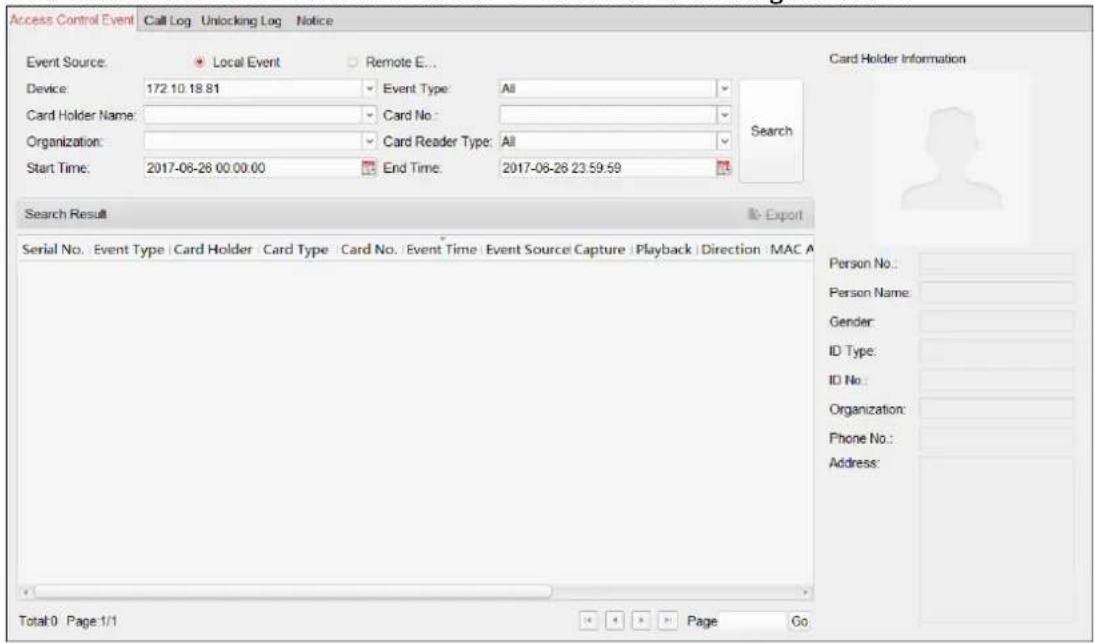Click the Go page button

(x=800, y=621)
